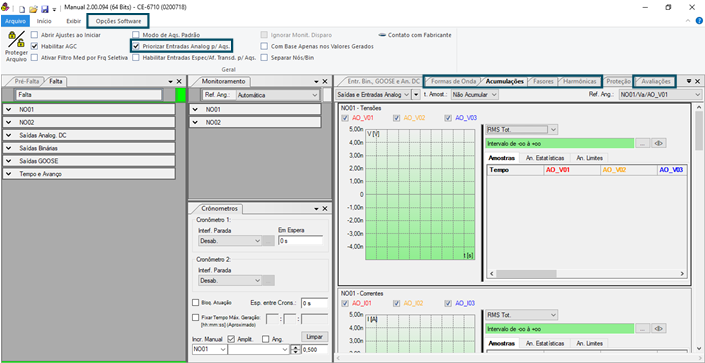Click the ellipsis button in NO01 Correntes
705x363 pixels.
coord(643,329)
